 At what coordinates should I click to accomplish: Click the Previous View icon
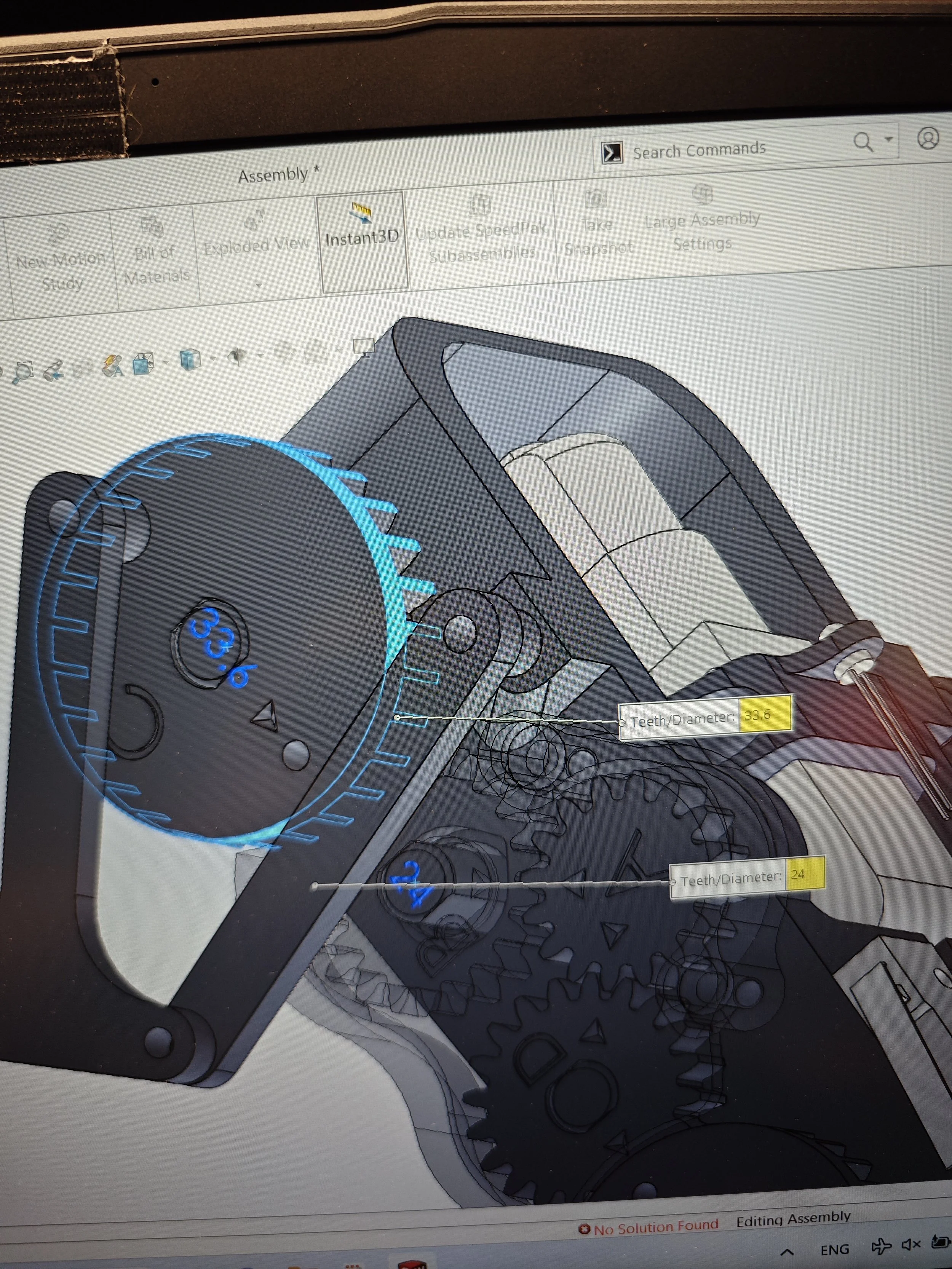point(53,370)
